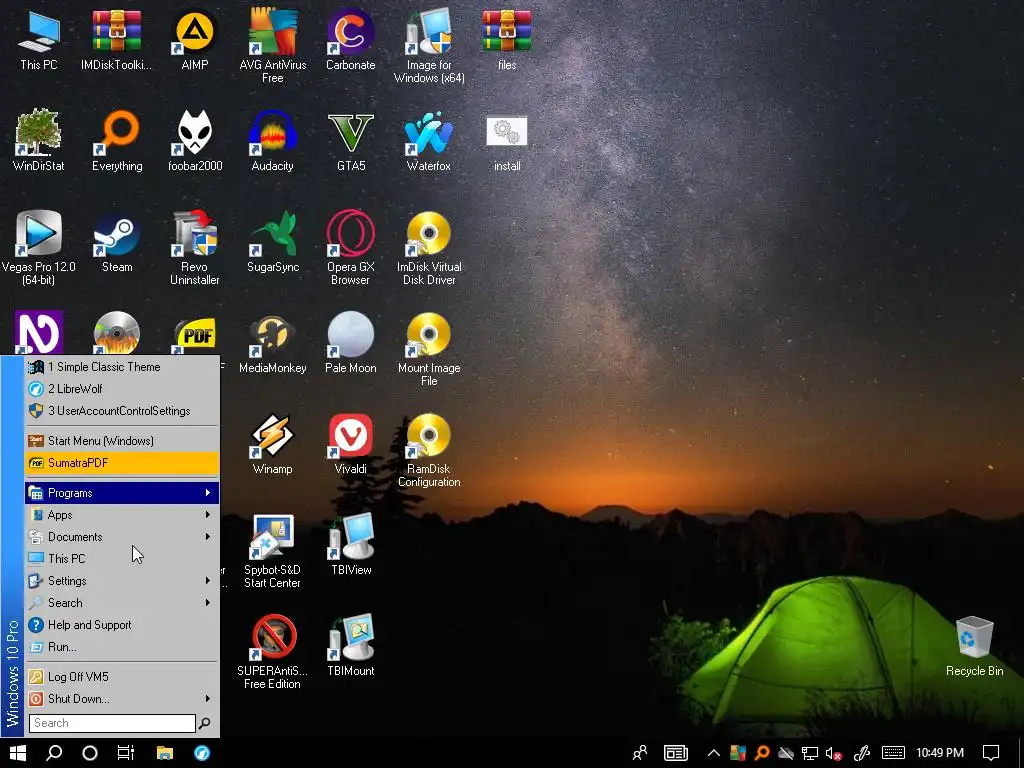The image size is (1024, 768).
Task: Select the TBIView icon
Action: (x=351, y=544)
